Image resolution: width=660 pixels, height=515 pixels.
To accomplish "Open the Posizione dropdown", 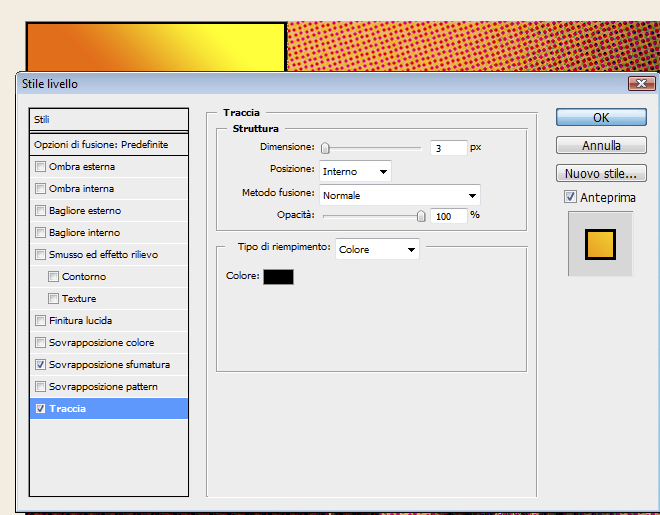I will [x=355, y=171].
